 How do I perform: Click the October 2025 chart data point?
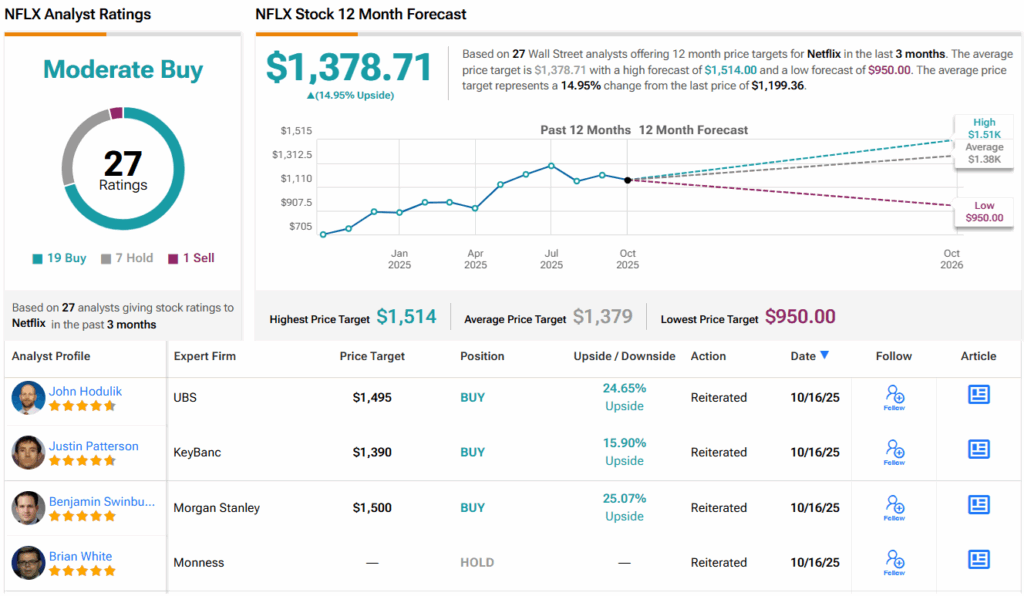[627, 180]
